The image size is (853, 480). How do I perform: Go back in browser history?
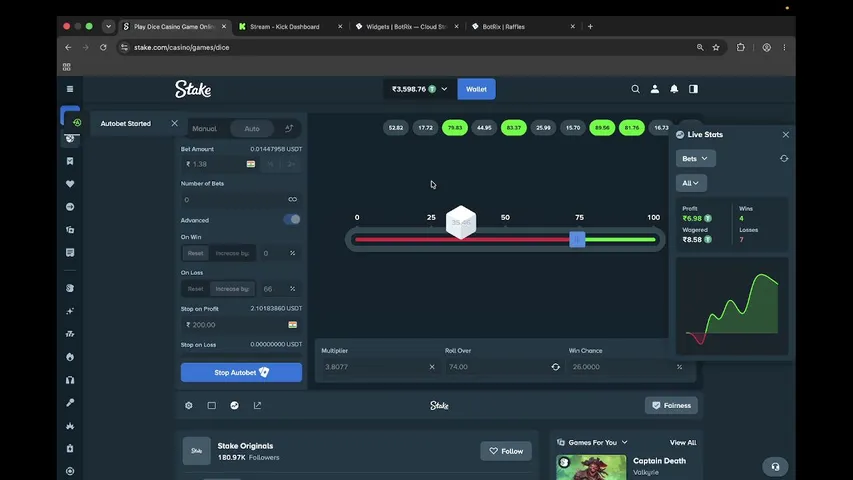[68, 47]
